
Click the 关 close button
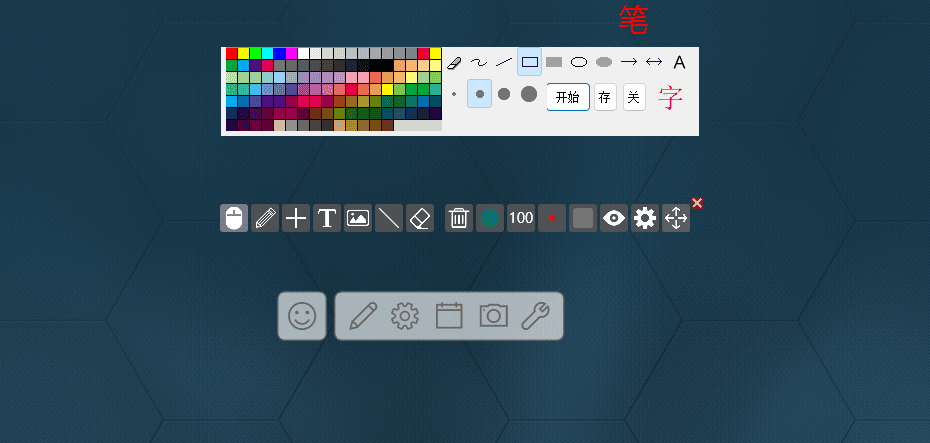click(x=634, y=97)
